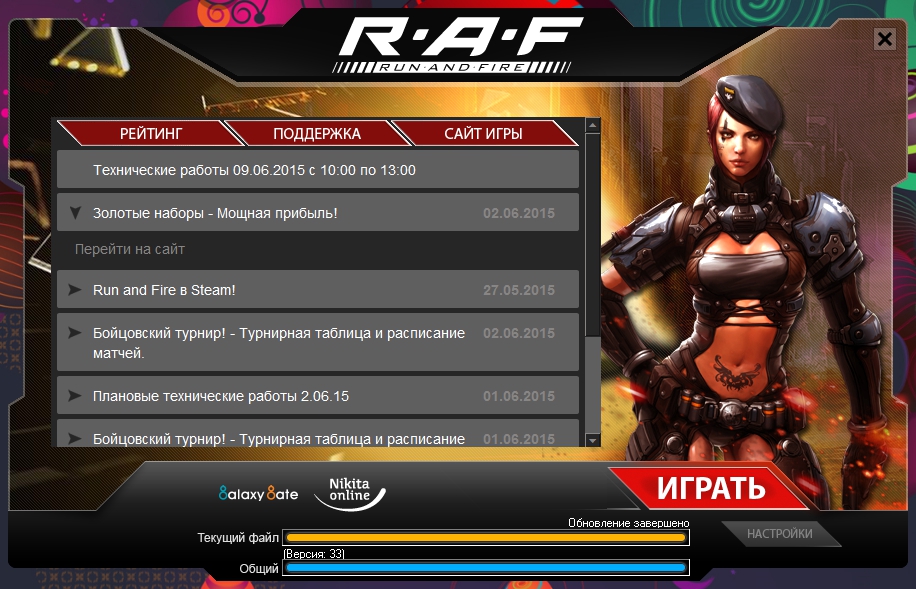Open the ПОДДЕРЖКА tab
The width and height of the screenshot is (916, 589).
point(317,133)
